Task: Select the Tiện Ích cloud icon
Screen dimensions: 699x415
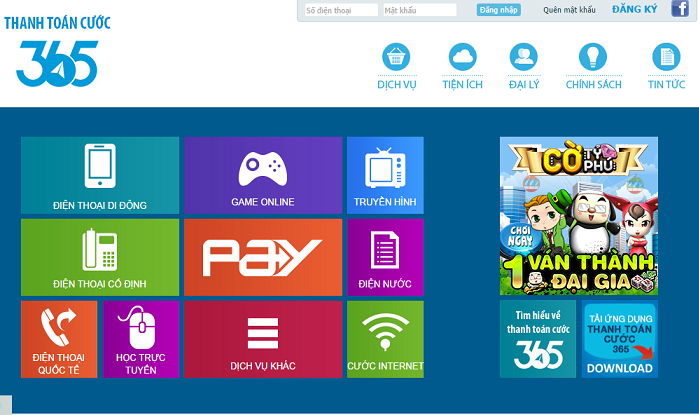Action: tap(462, 57)
